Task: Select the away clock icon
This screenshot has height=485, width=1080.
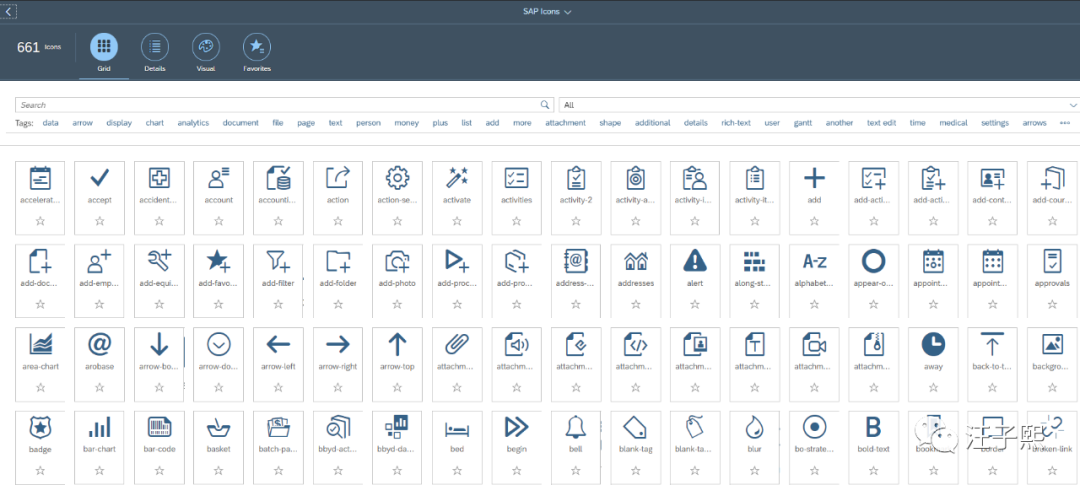Action: 933,344
